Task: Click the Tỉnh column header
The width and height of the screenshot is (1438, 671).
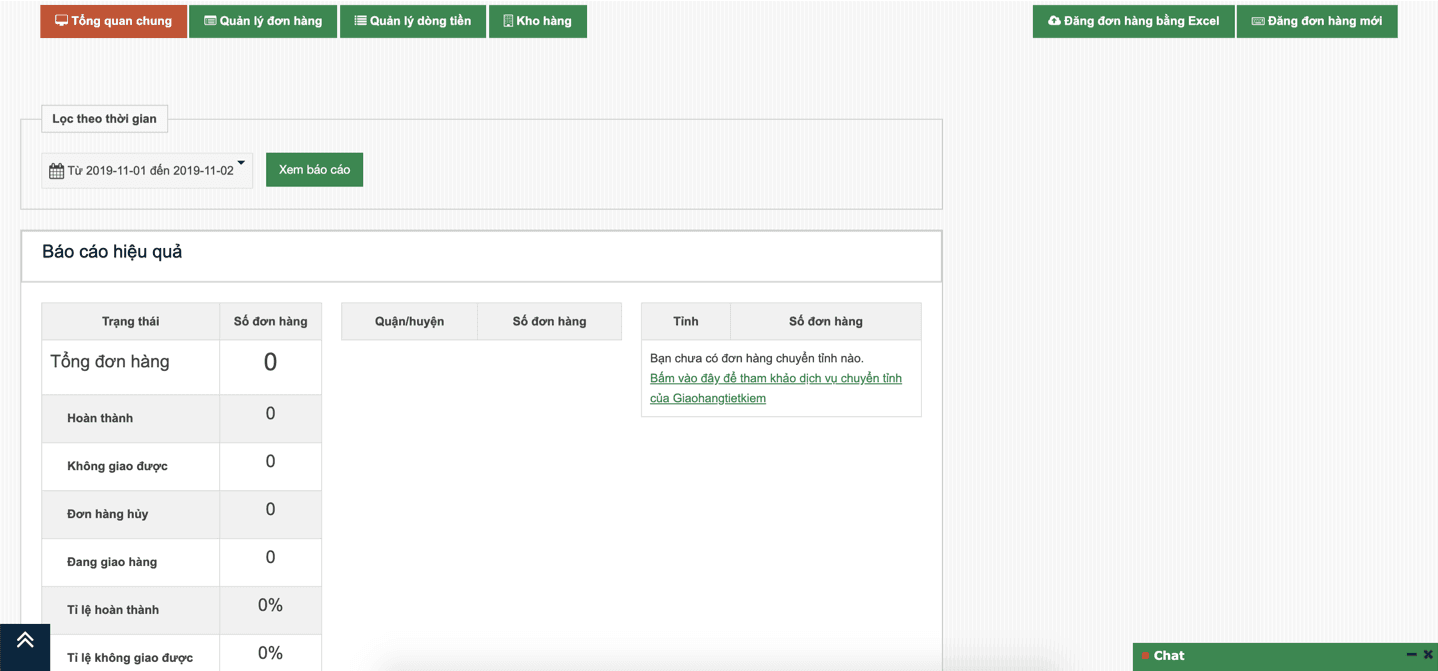Action: (686, 321)
